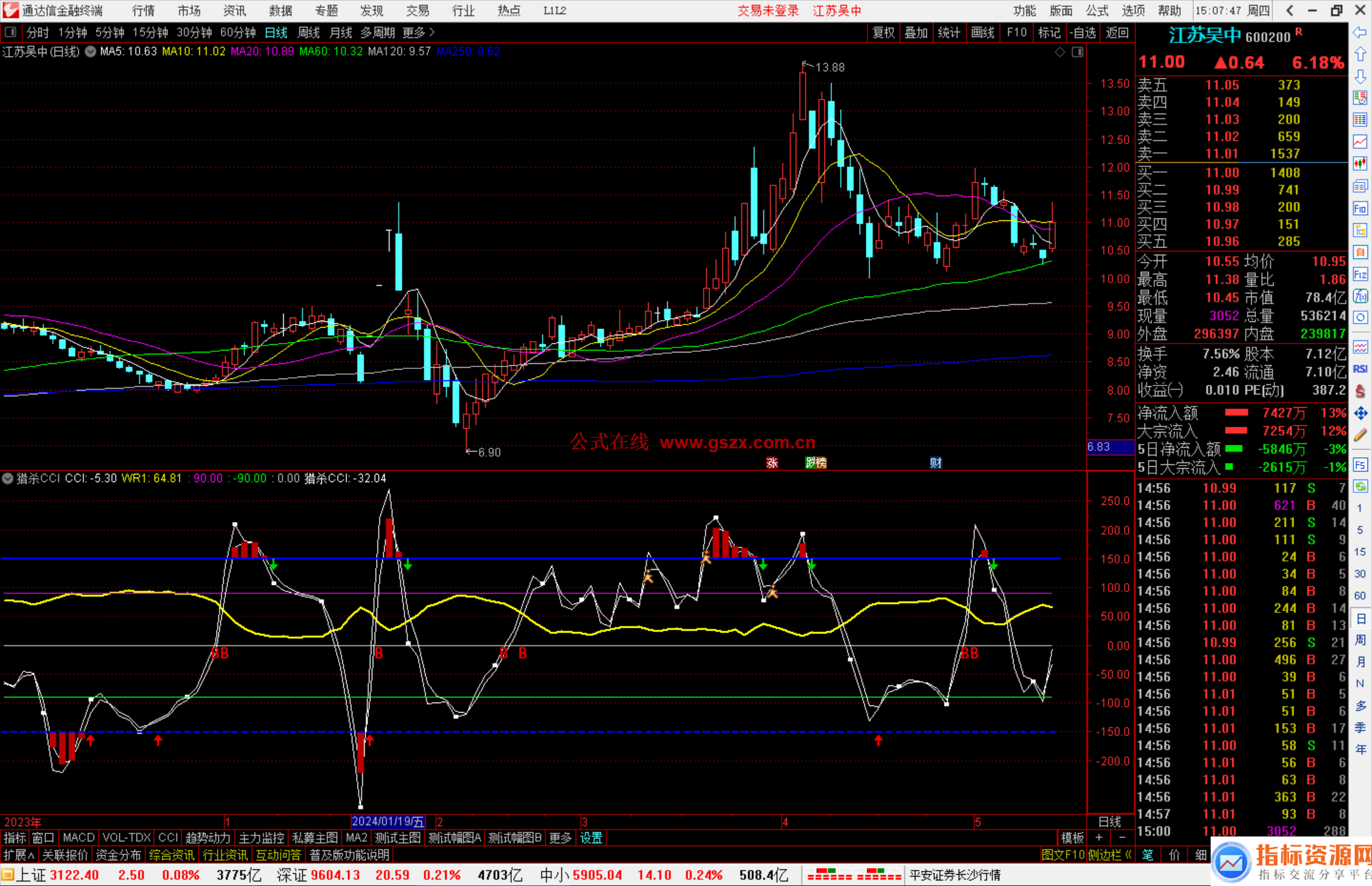Image resolution: width=1372 pixels, height=886 pixels.
Task: Click the 大宗流入 red bar
Action: coord(1236,431)
